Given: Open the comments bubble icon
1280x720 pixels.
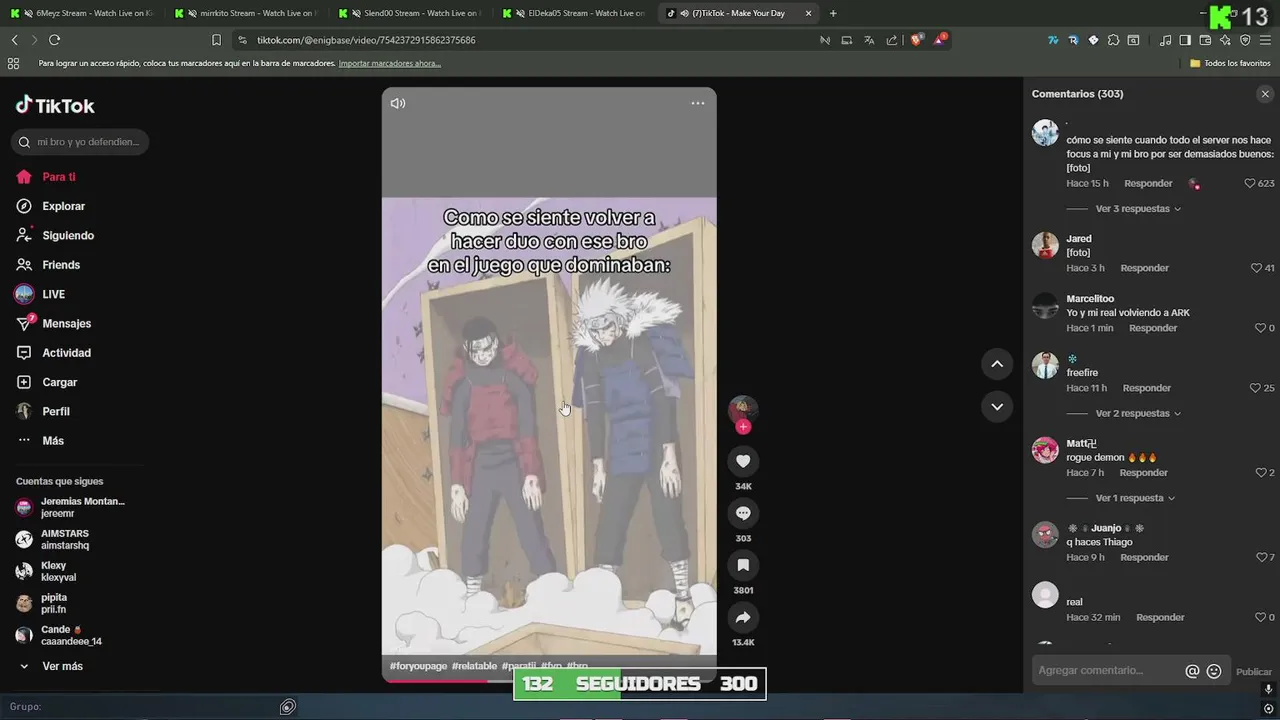Looking at the screenshot, I should (743, 513).
